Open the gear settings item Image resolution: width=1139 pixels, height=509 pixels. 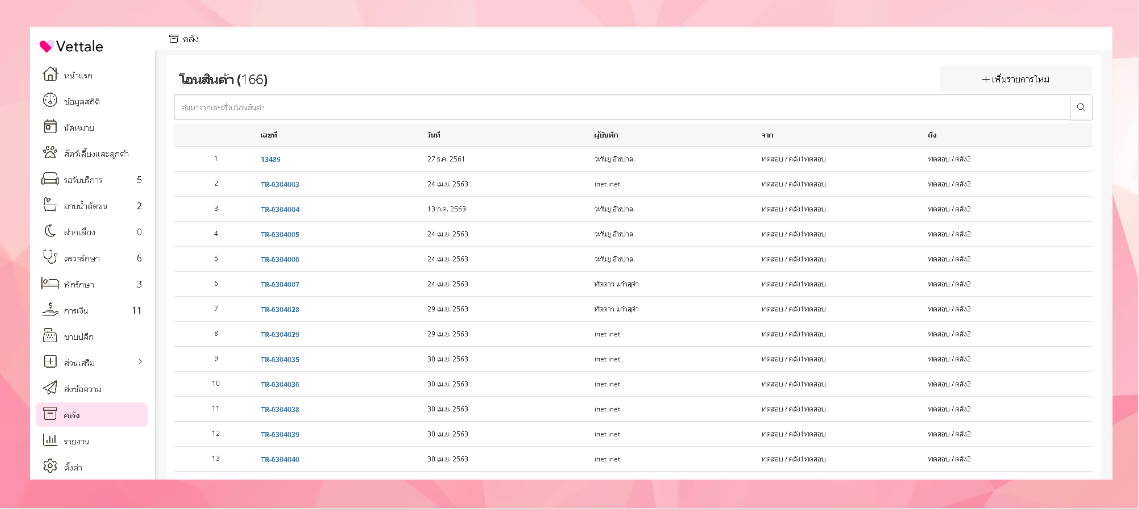tap(50, 466)
